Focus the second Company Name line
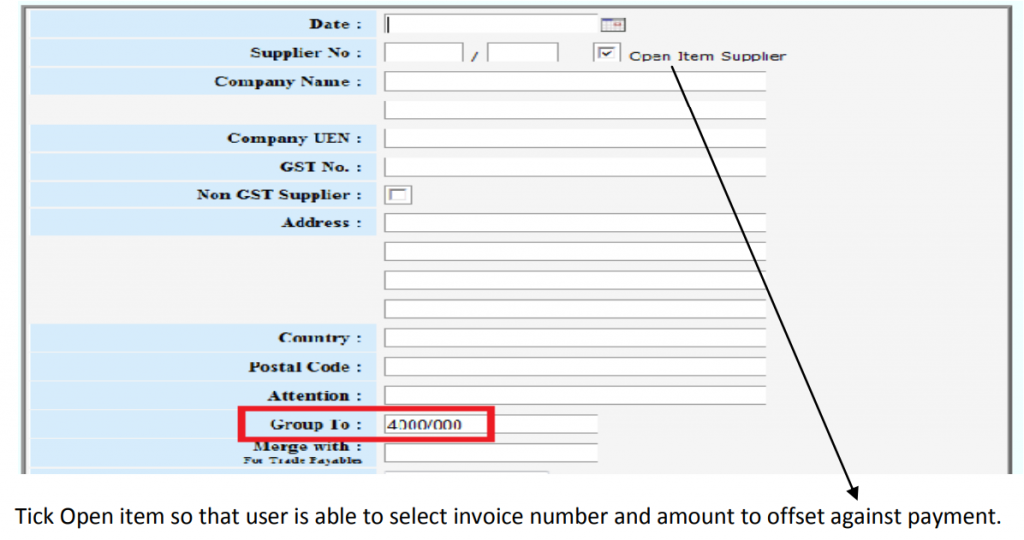The height and width of the screenshot is (540, 1024). tap(575, 110)
